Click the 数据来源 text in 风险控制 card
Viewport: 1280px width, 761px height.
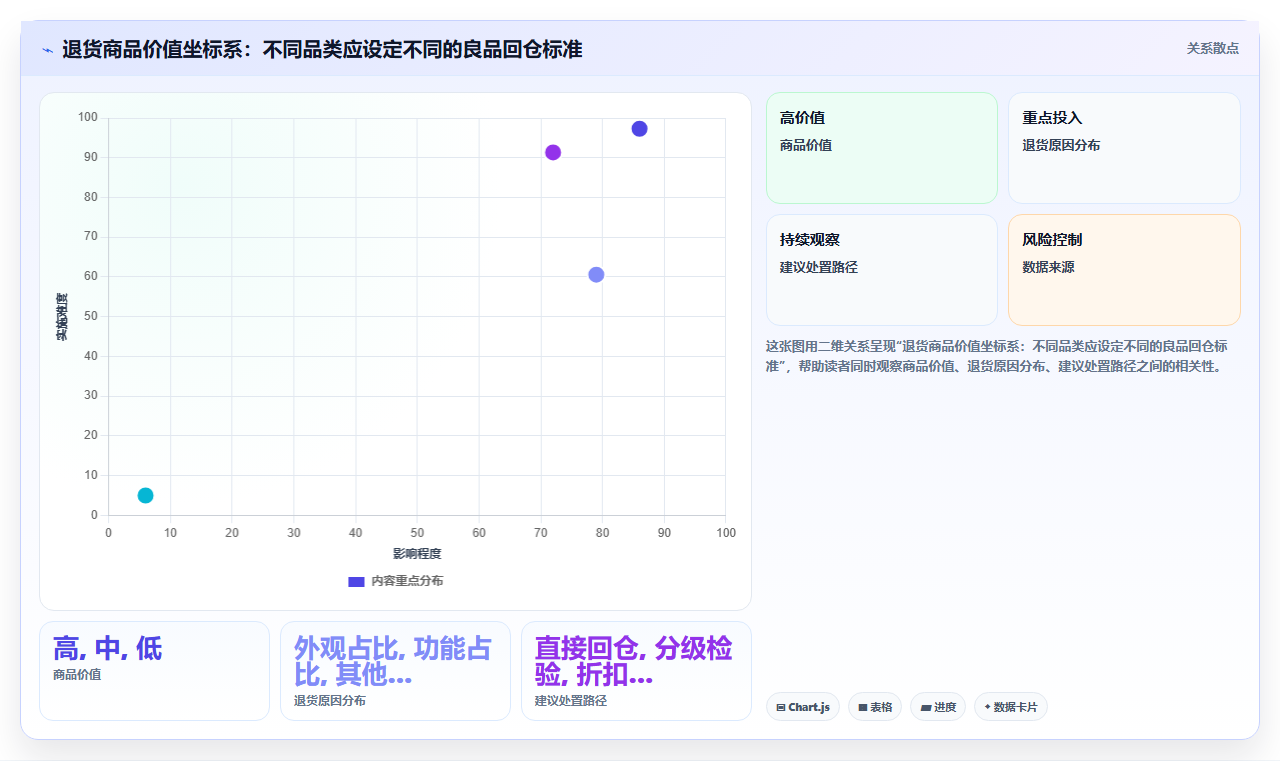tap(1048, 267)
